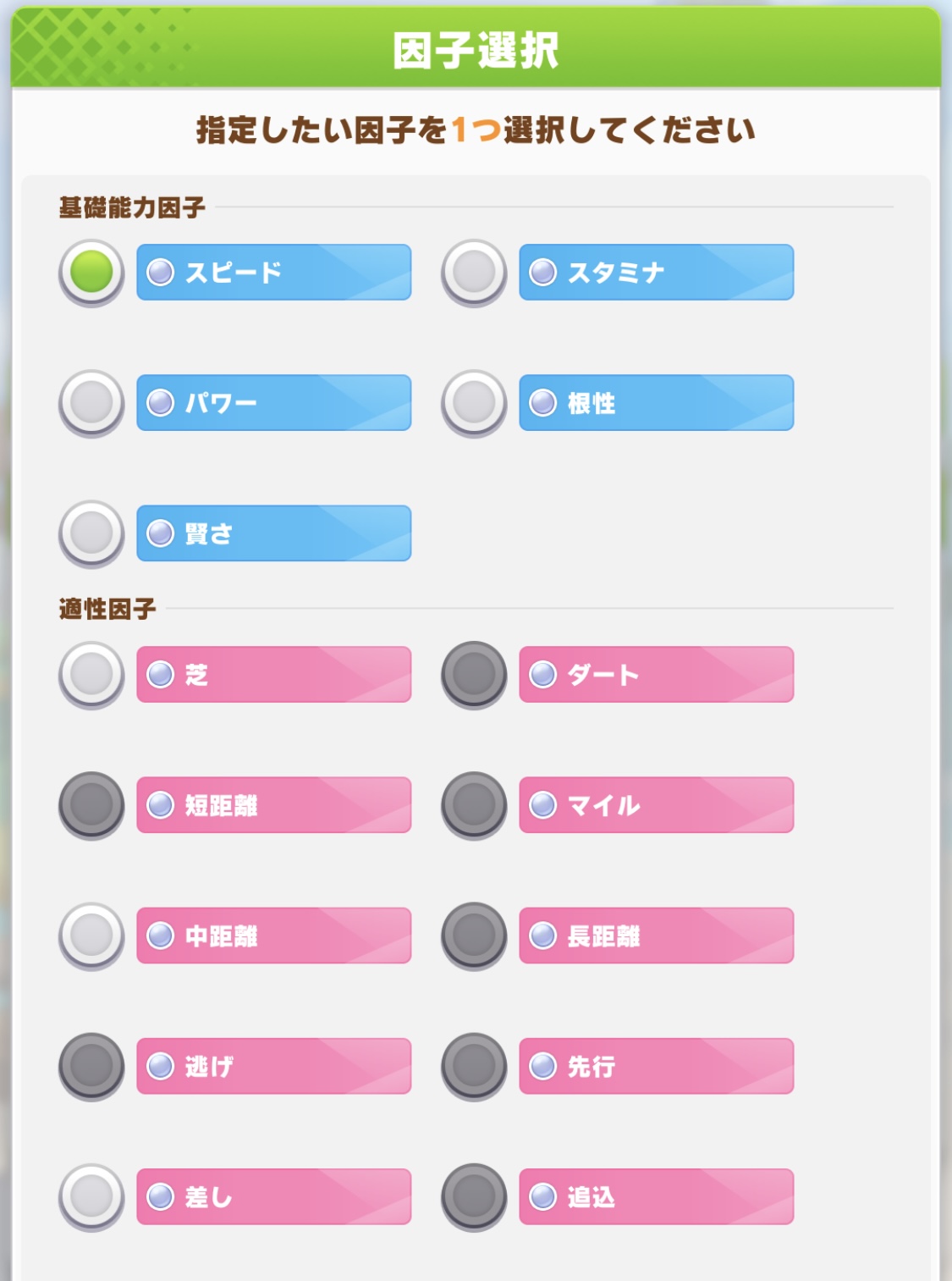The height and width of the screenshot is (1281, 952).
Task: Pick the 根性 radio button
Action: 474,403
